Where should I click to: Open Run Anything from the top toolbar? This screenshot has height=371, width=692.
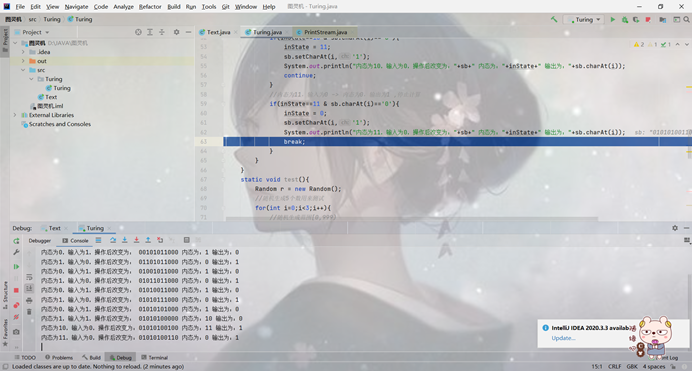[676, 19]
